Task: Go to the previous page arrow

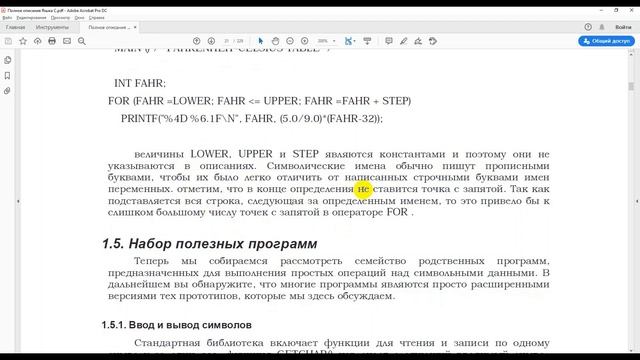Action: pos(196,41)
